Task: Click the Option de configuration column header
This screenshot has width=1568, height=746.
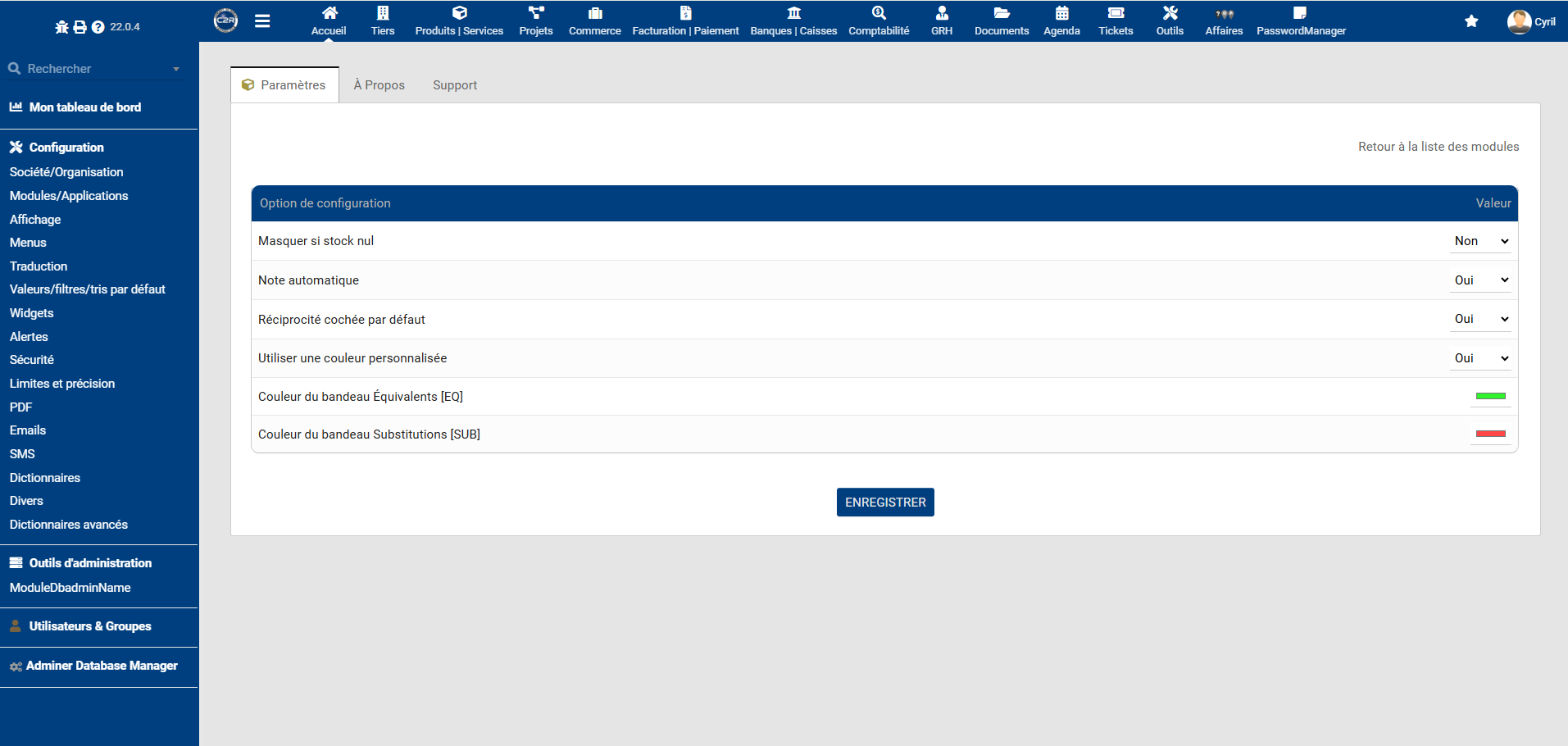Action: point(325,203)
